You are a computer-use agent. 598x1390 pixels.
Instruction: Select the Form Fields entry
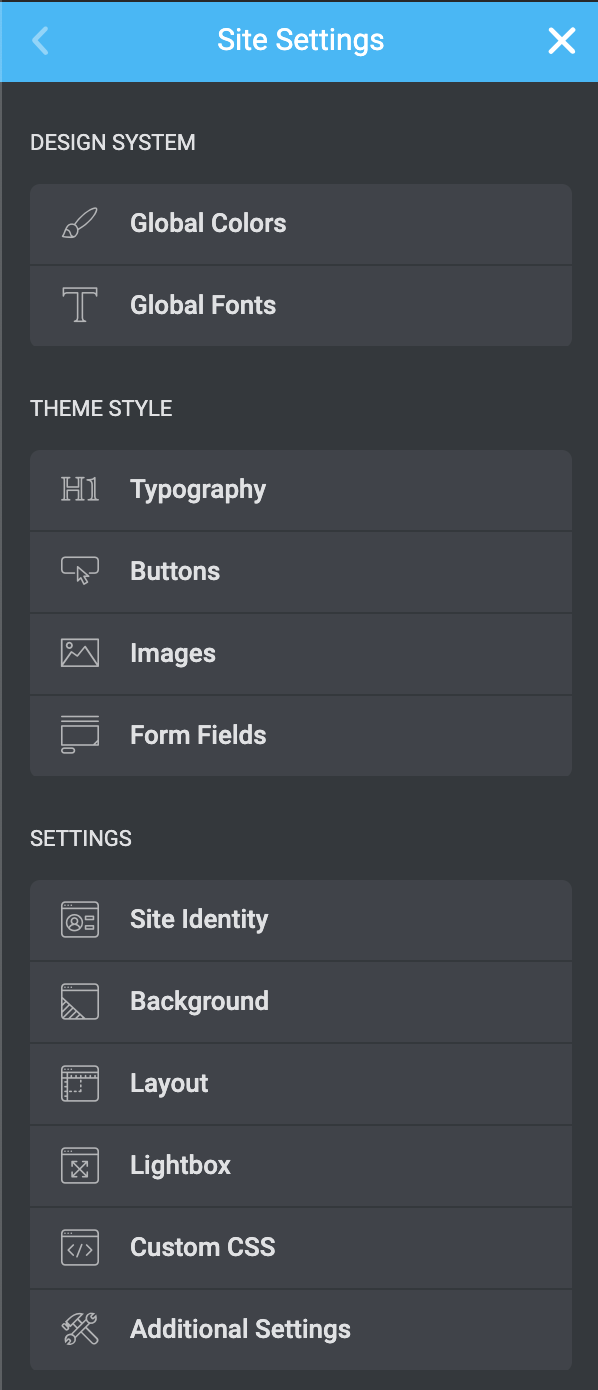[x=301, y=736]
